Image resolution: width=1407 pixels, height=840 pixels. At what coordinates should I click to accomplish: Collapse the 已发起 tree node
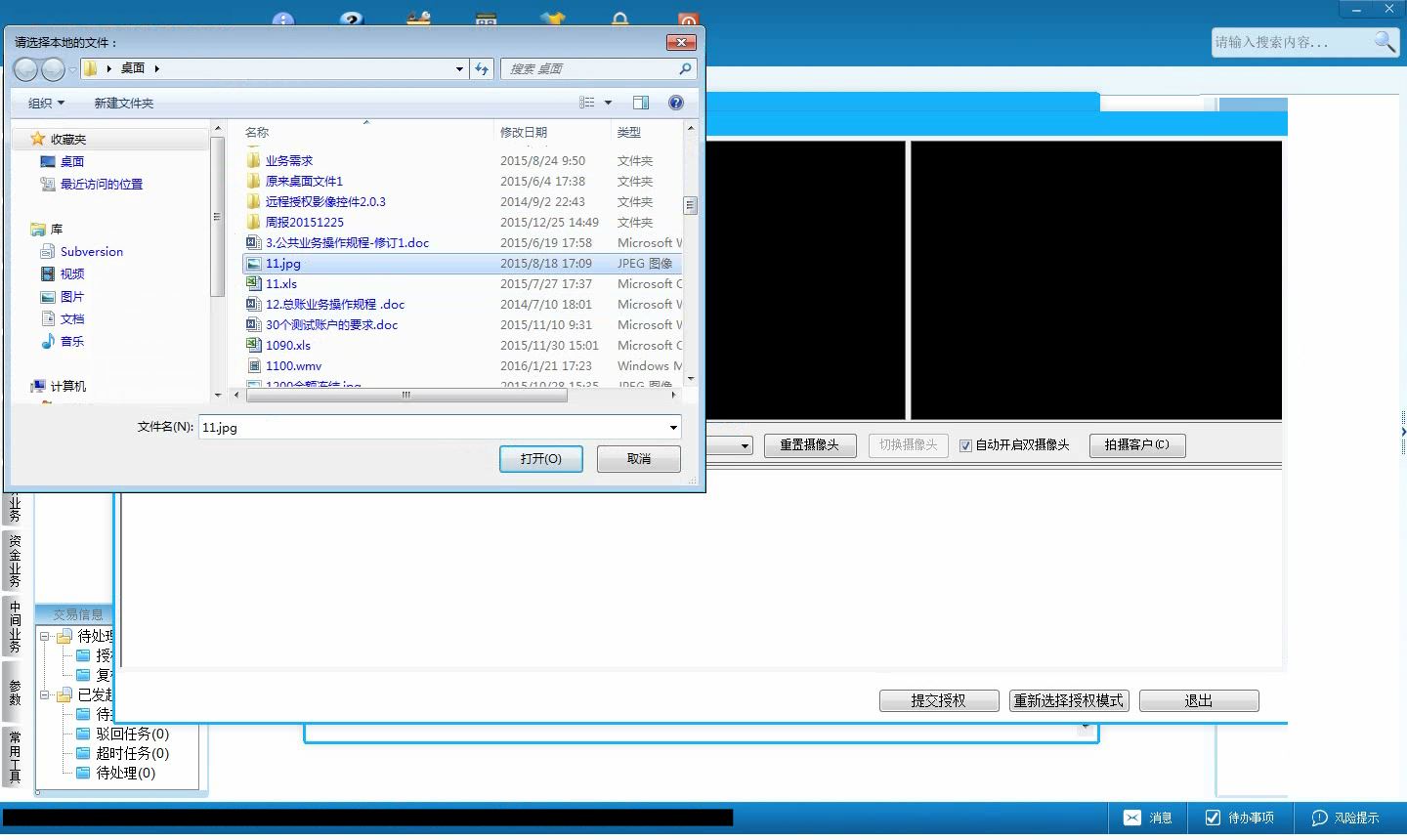(x=45, y=694)
